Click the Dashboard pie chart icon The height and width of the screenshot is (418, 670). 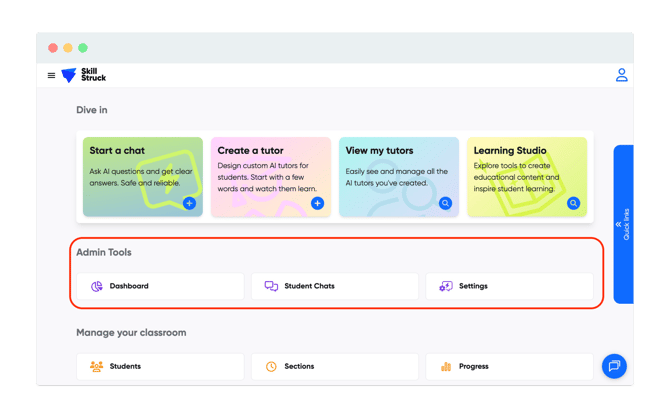coord(97,286)
